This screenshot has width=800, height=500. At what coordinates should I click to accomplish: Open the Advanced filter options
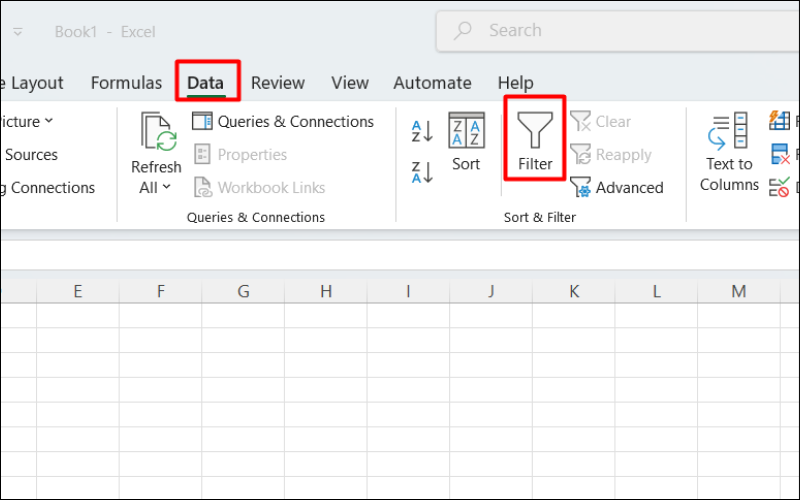point(617,188)
